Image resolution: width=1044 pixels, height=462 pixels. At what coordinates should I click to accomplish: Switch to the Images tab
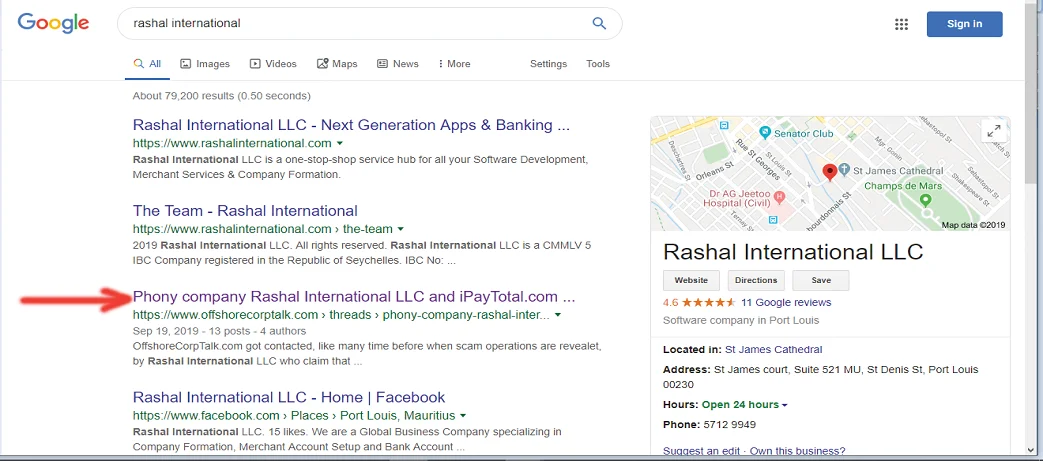205,64
